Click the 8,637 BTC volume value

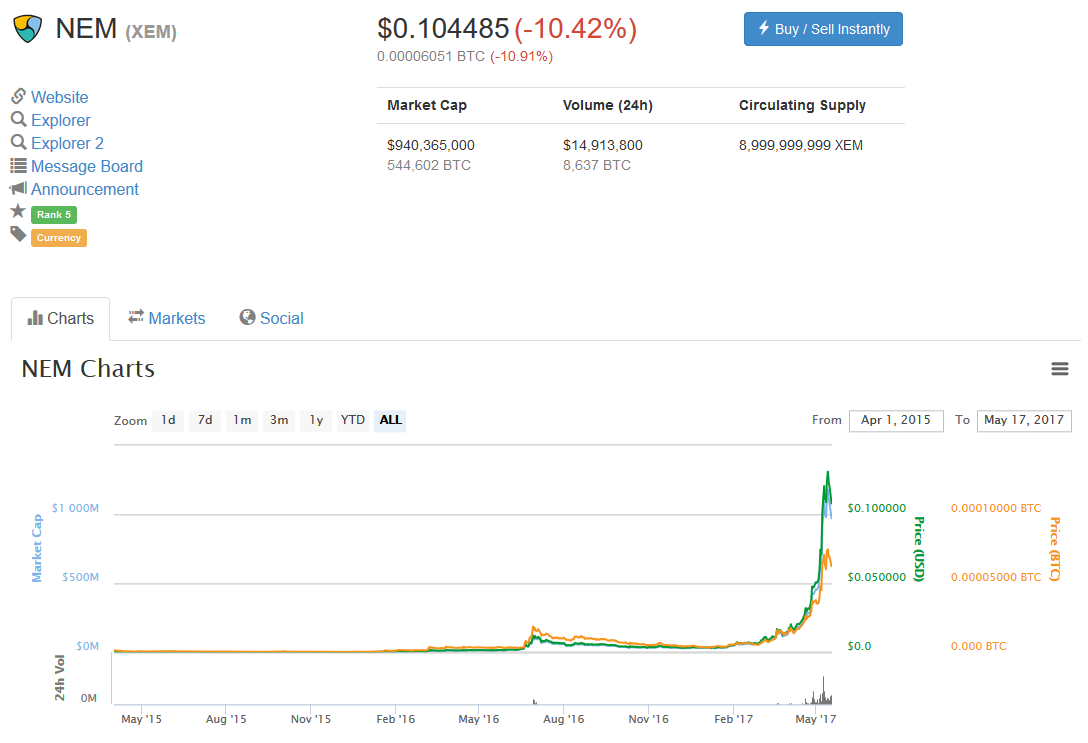point(597,165)
